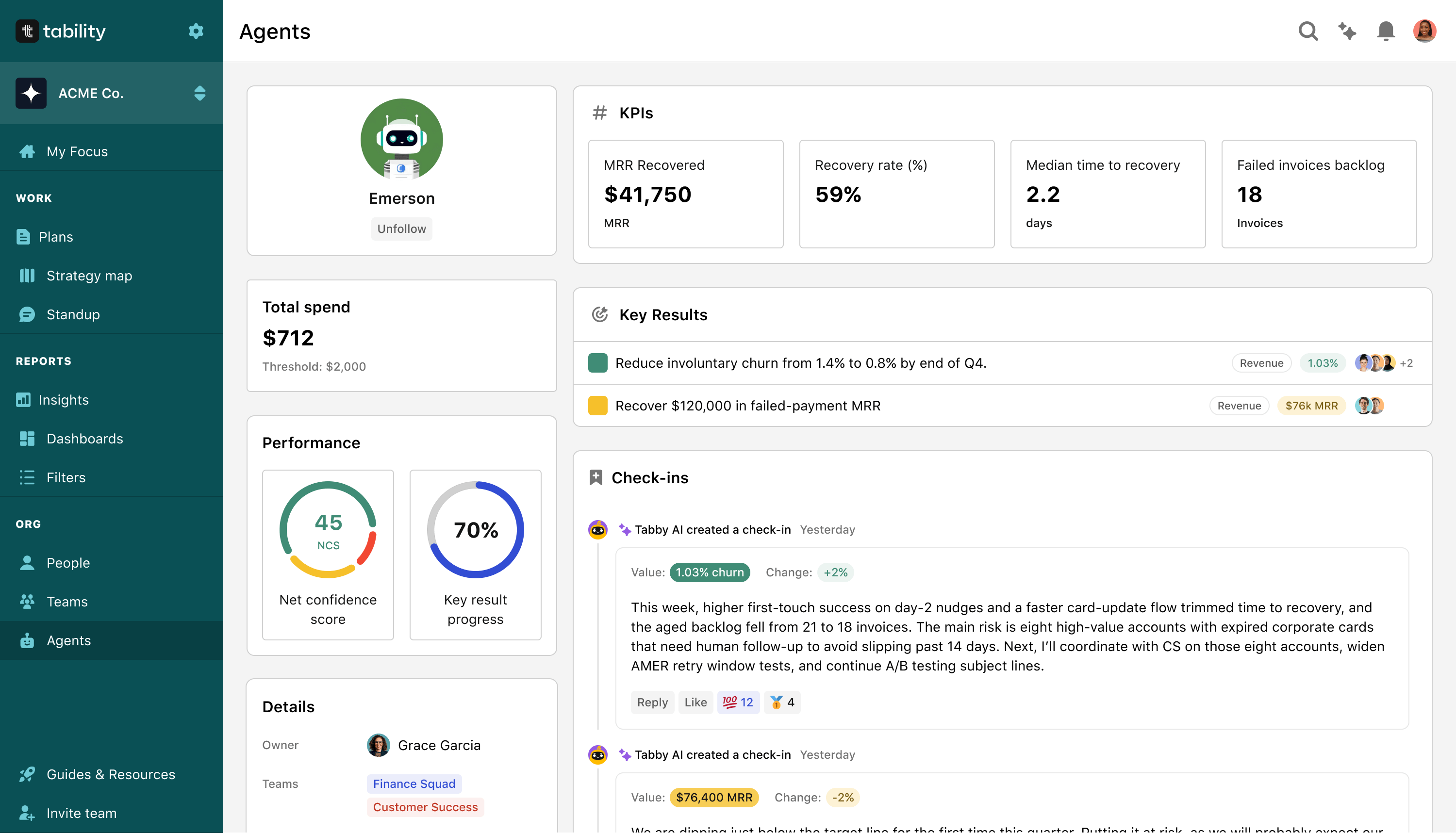Reply to the first check-in
1456x833 pixels.
[652, 702]
